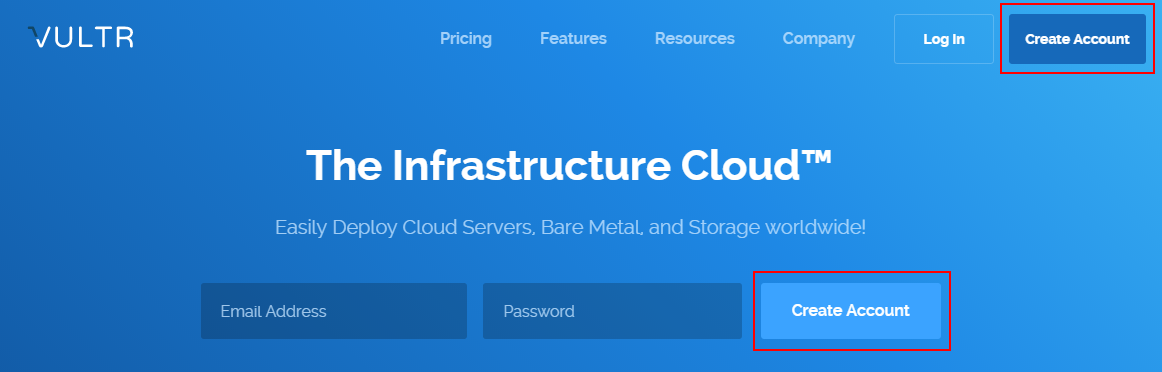Click the Log In button
Image resolution: width=1162 pixels, height=372 pixels.
[x=943, y=39]
